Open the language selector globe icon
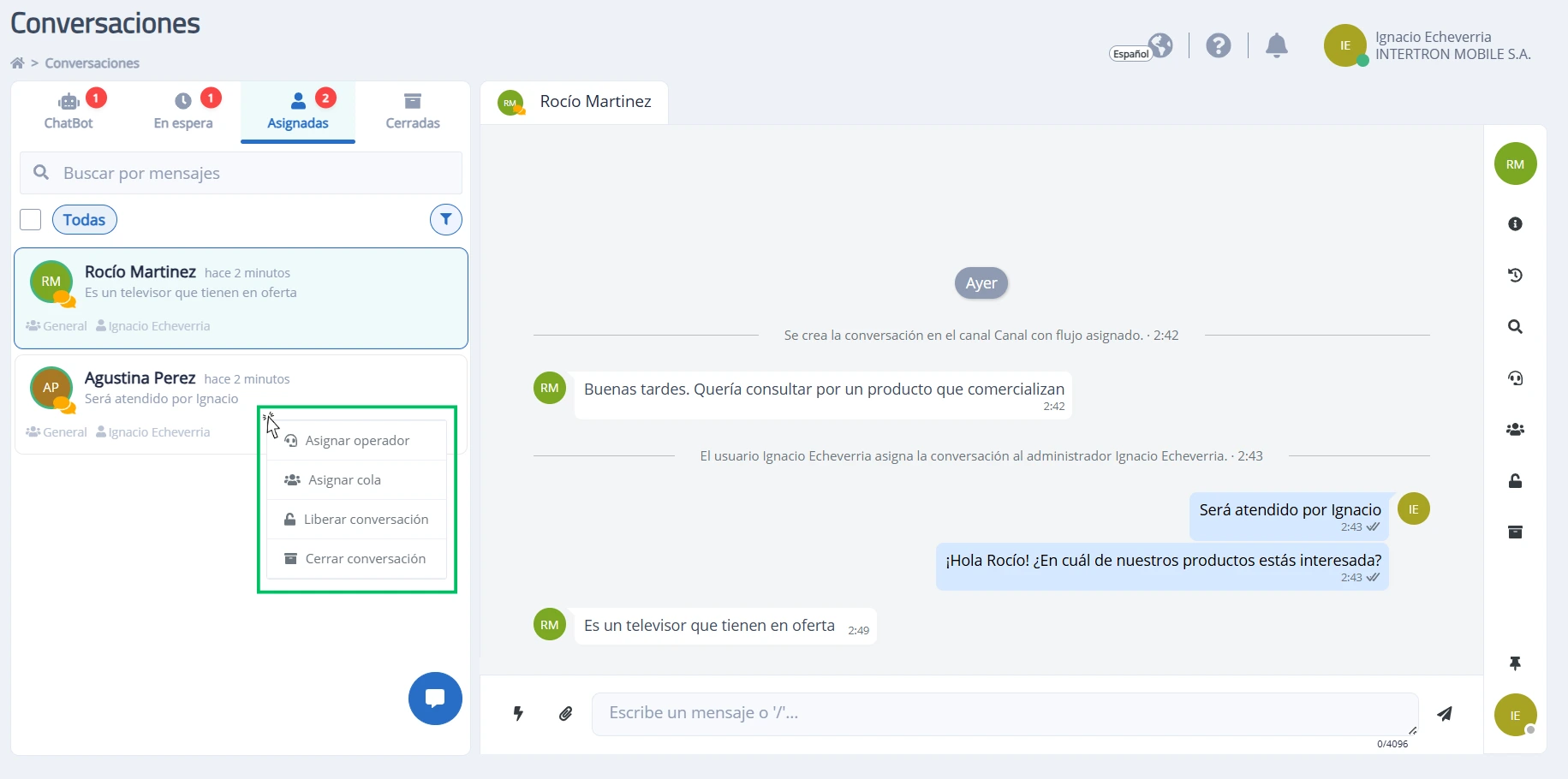The image size is (1568, 779). 1160,45
